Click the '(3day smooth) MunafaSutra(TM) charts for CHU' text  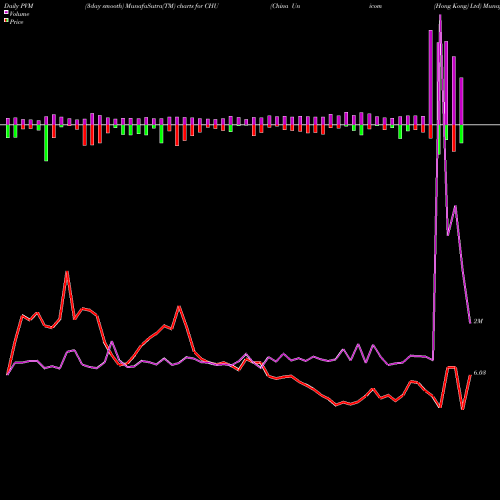[152, 6]
